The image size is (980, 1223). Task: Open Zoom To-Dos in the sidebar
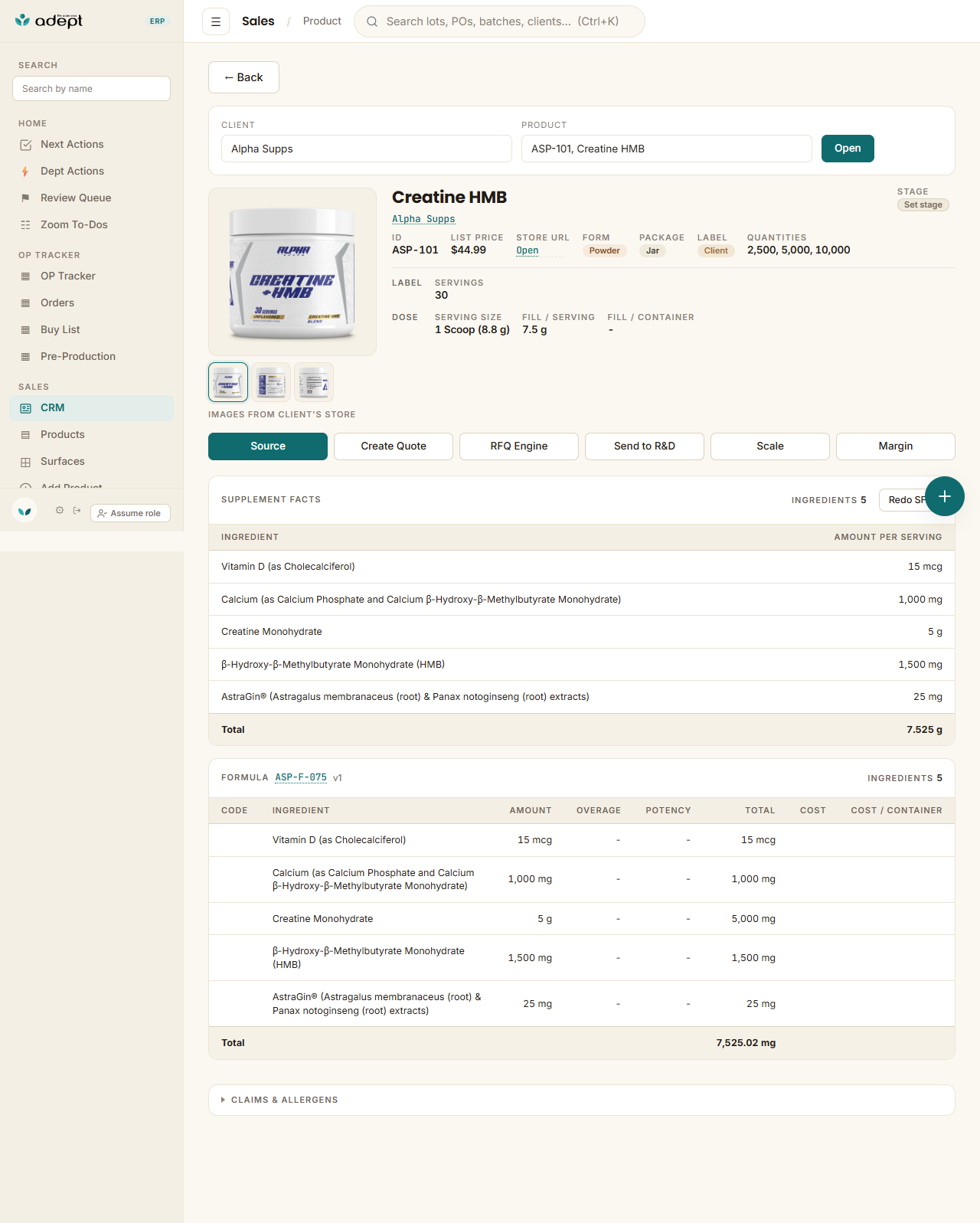point(92,225)
